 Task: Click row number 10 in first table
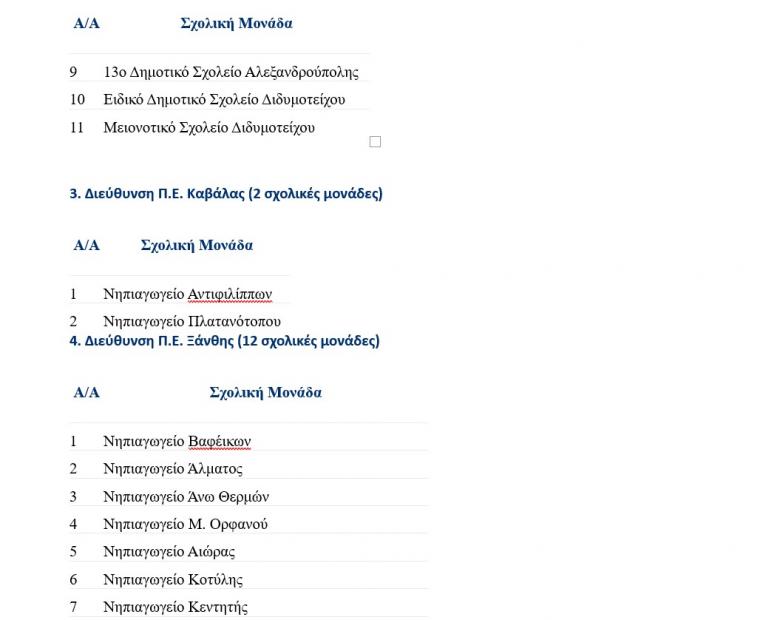coord(77,99)
